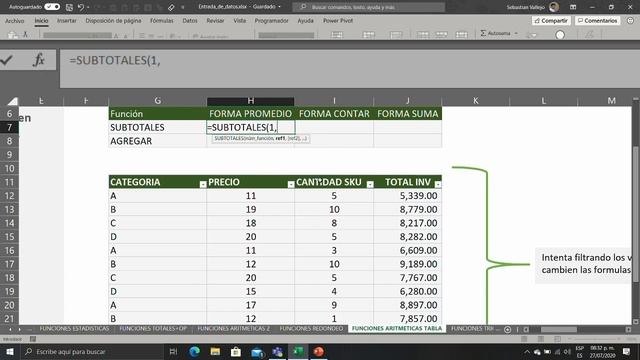Open the PRECIO filter dropdown
Viewport: 640px width, 360px height.
tap(291, 184)
